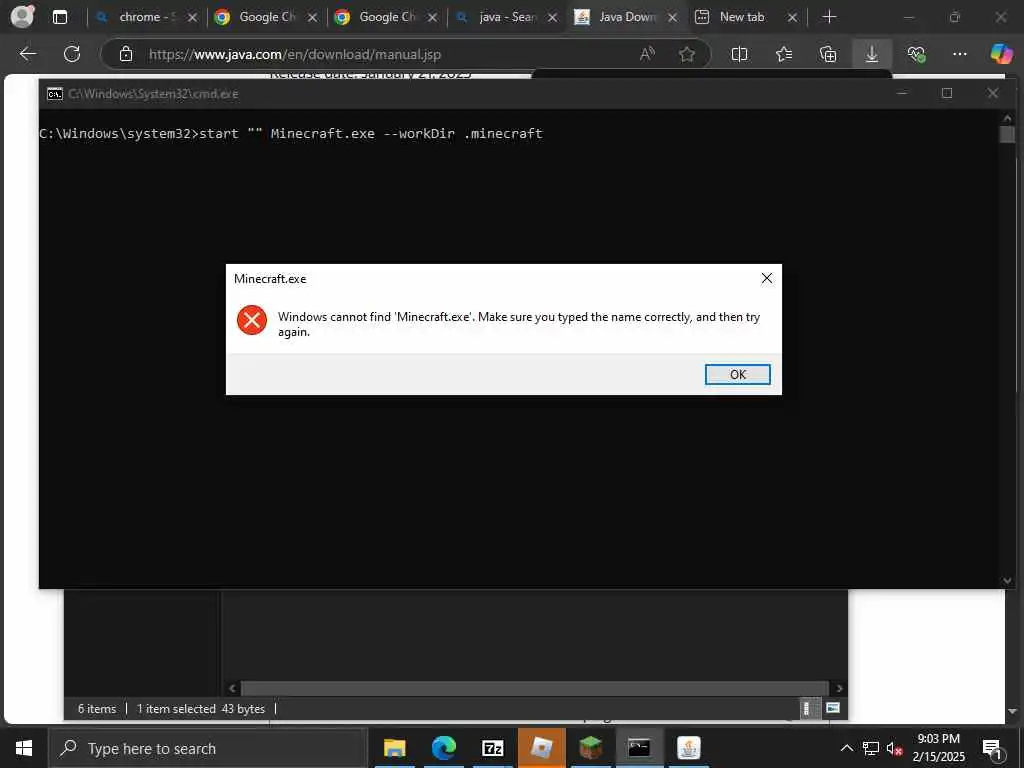This screenshot has width=1024, height=768.
Task: Click the taskbar search box
Action: 208,748
